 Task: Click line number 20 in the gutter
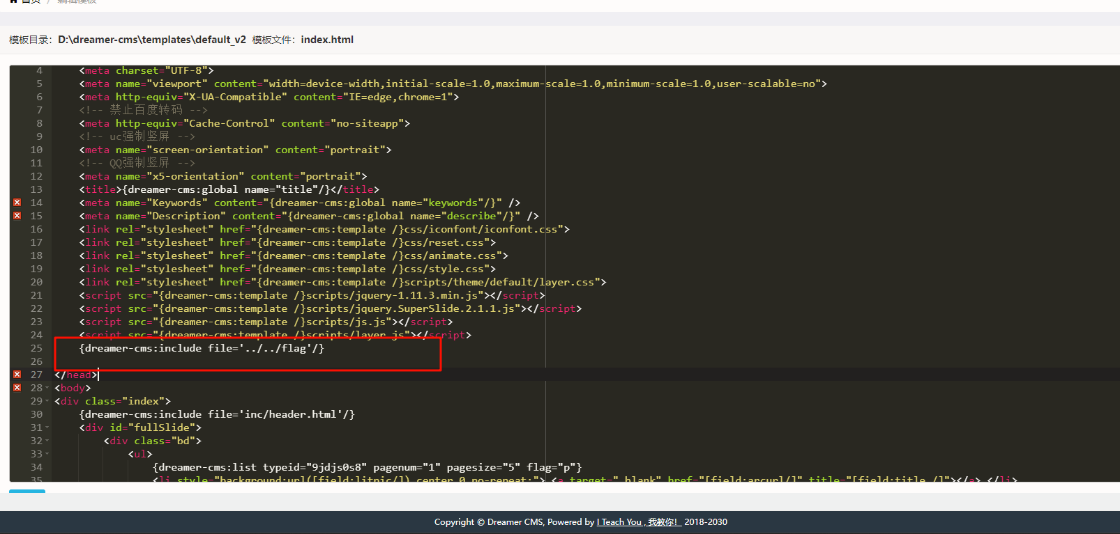[36, 282]
